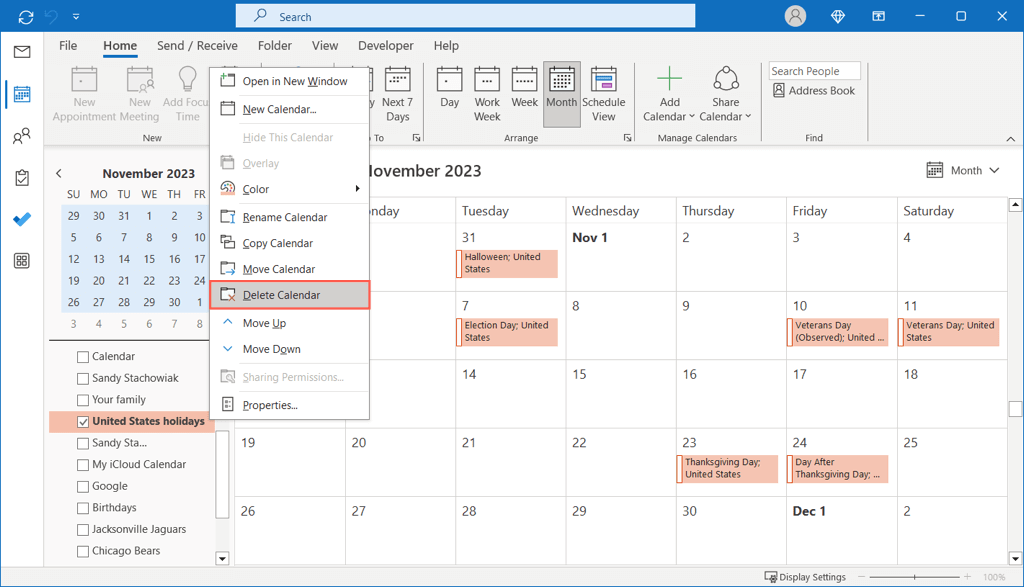The height and width of the screenshot is (587, 1024).
Task: Click the zoom slider in status bar
Action: tap(914, 577)
